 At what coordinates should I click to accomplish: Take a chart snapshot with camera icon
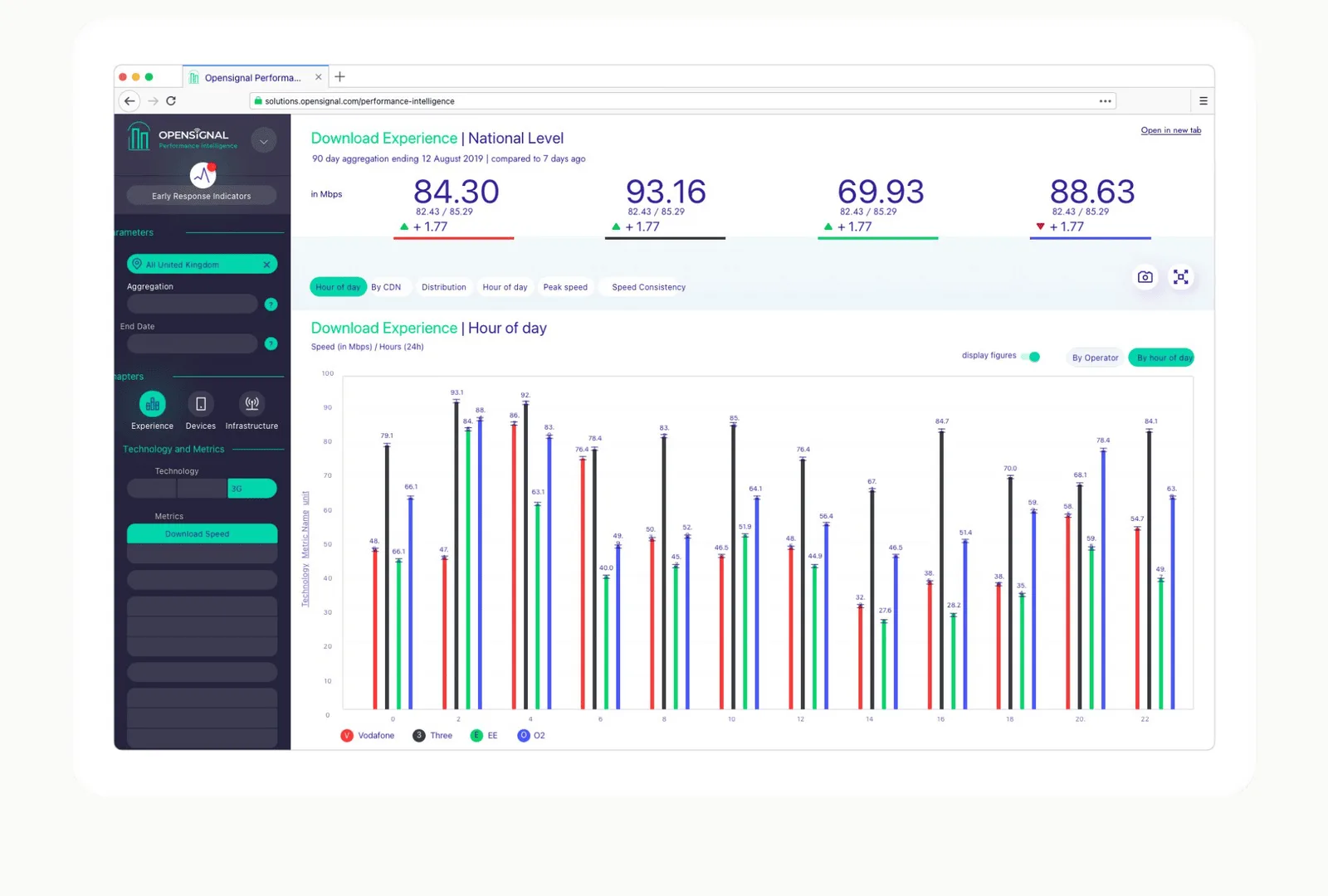(x=1145, y=277)
